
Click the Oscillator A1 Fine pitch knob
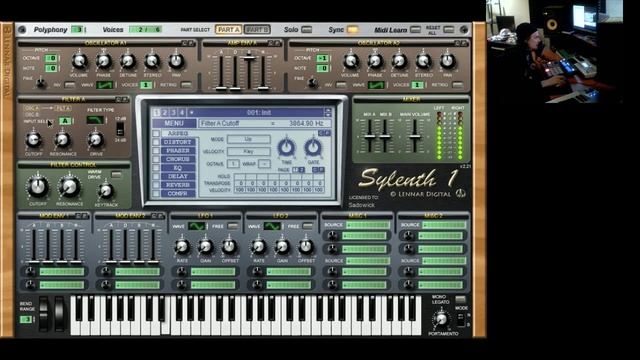coord(41,83)
